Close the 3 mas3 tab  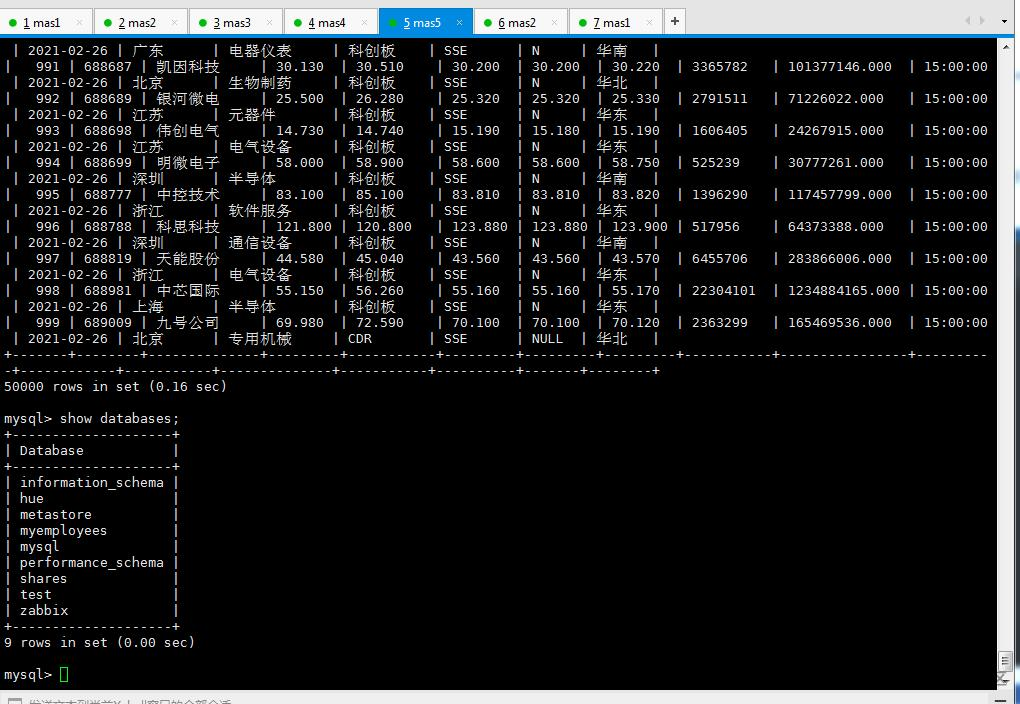269,23
